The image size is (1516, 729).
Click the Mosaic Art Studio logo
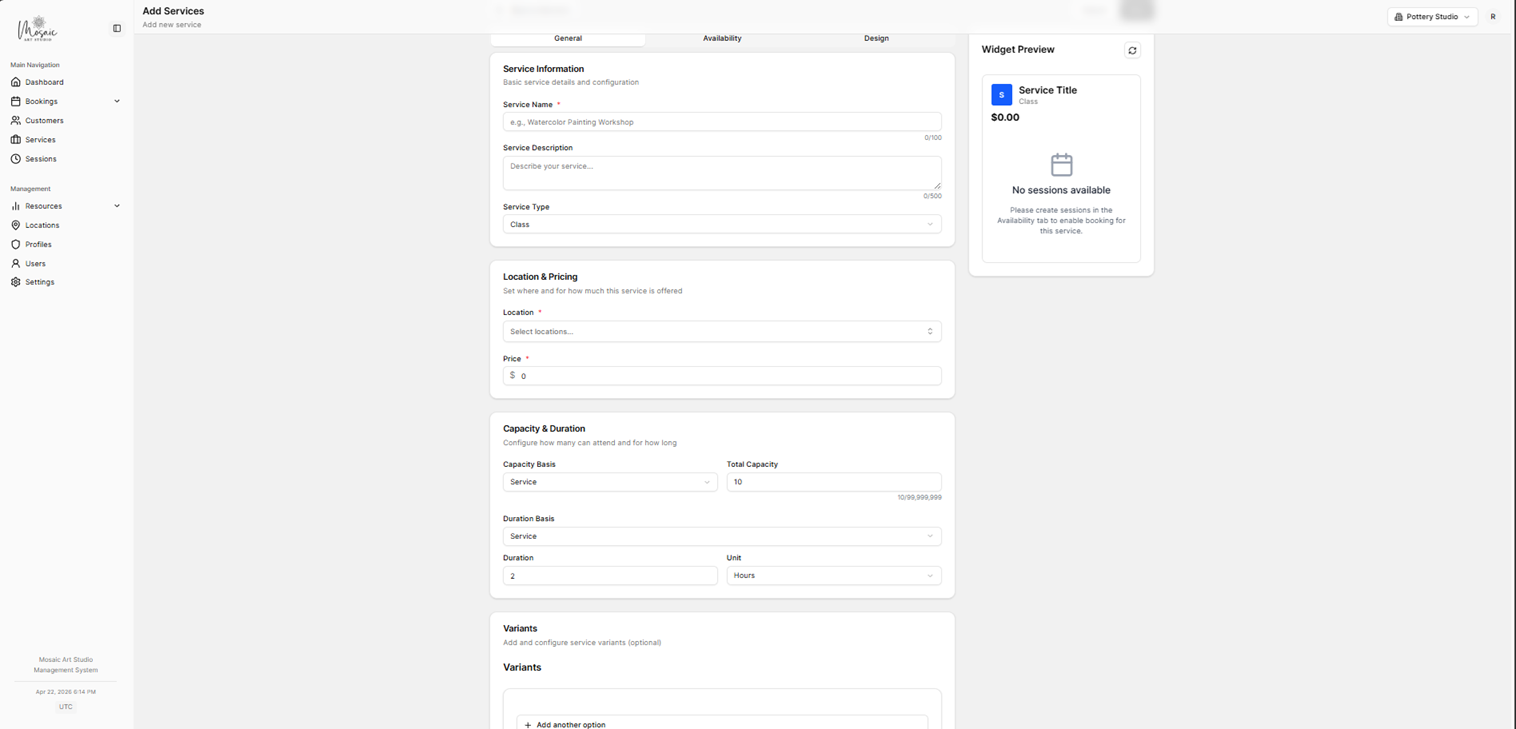(x=38, y=29)
